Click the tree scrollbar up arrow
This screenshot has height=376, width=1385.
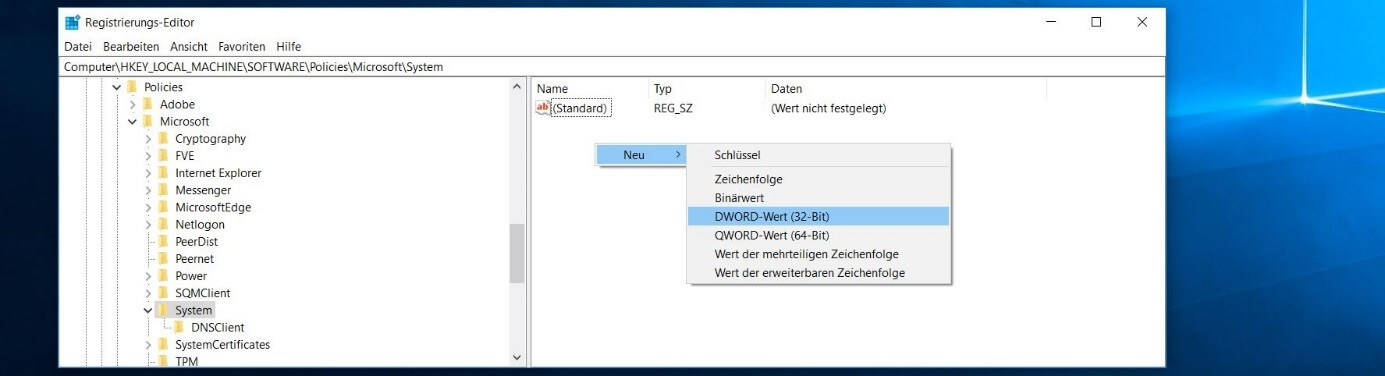pos(517,87)
